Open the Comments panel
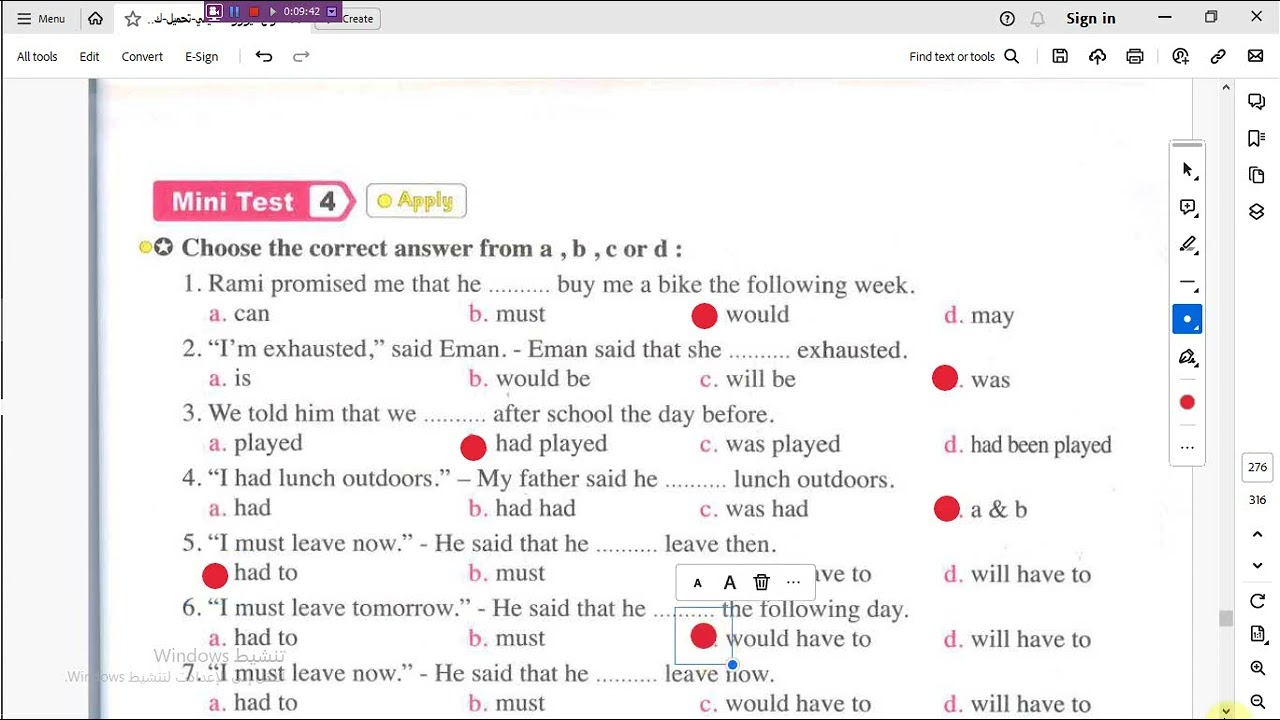Screen dimensions: 1280x720 click(x=1257, y=101)
